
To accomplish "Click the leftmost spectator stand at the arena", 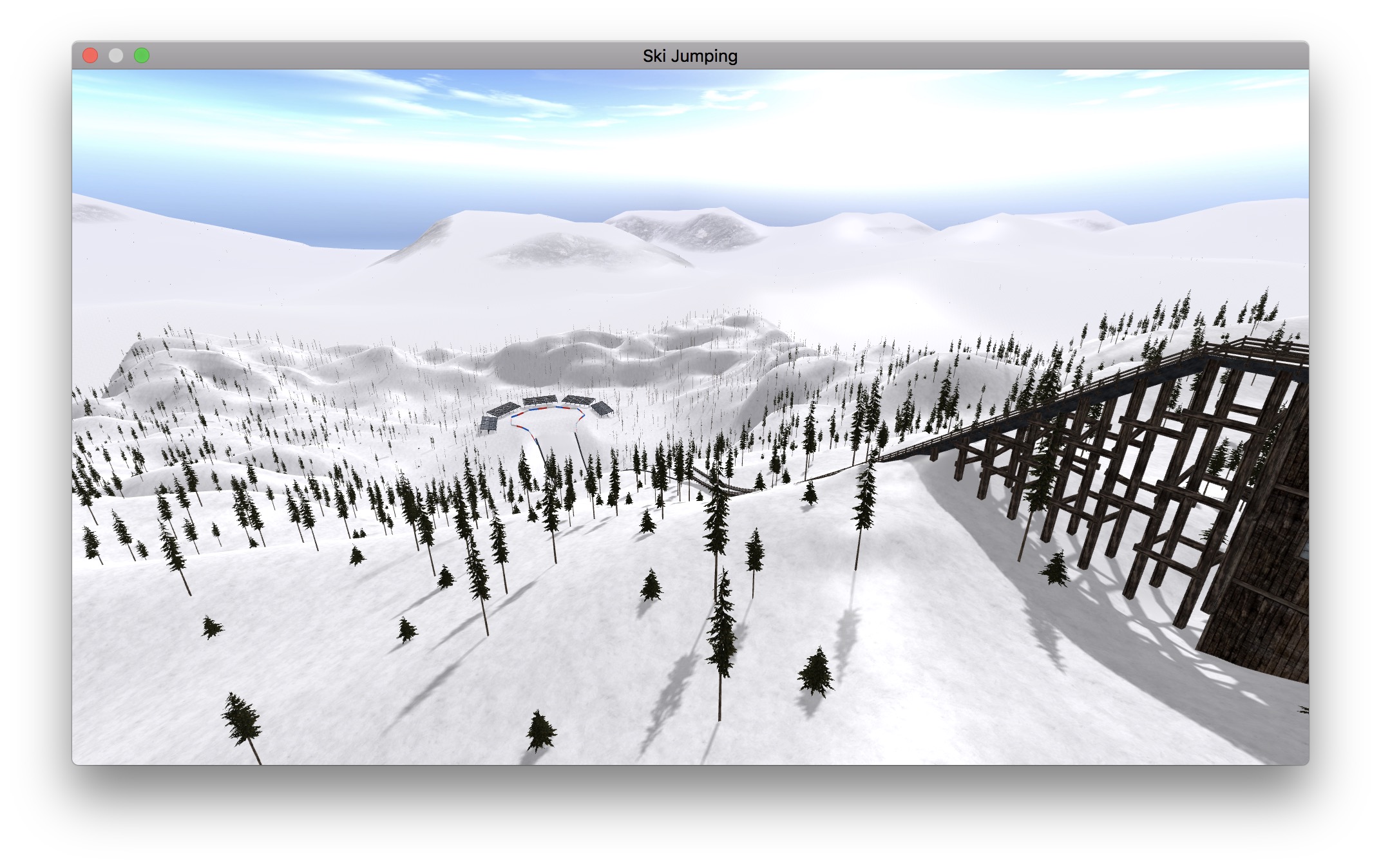I will tap(489, 424).
